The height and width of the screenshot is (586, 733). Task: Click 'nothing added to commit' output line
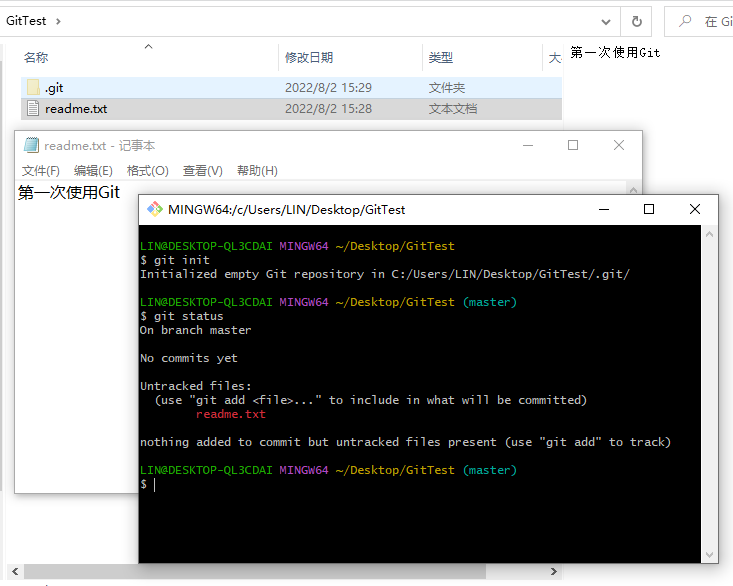[x=405, y=442]
